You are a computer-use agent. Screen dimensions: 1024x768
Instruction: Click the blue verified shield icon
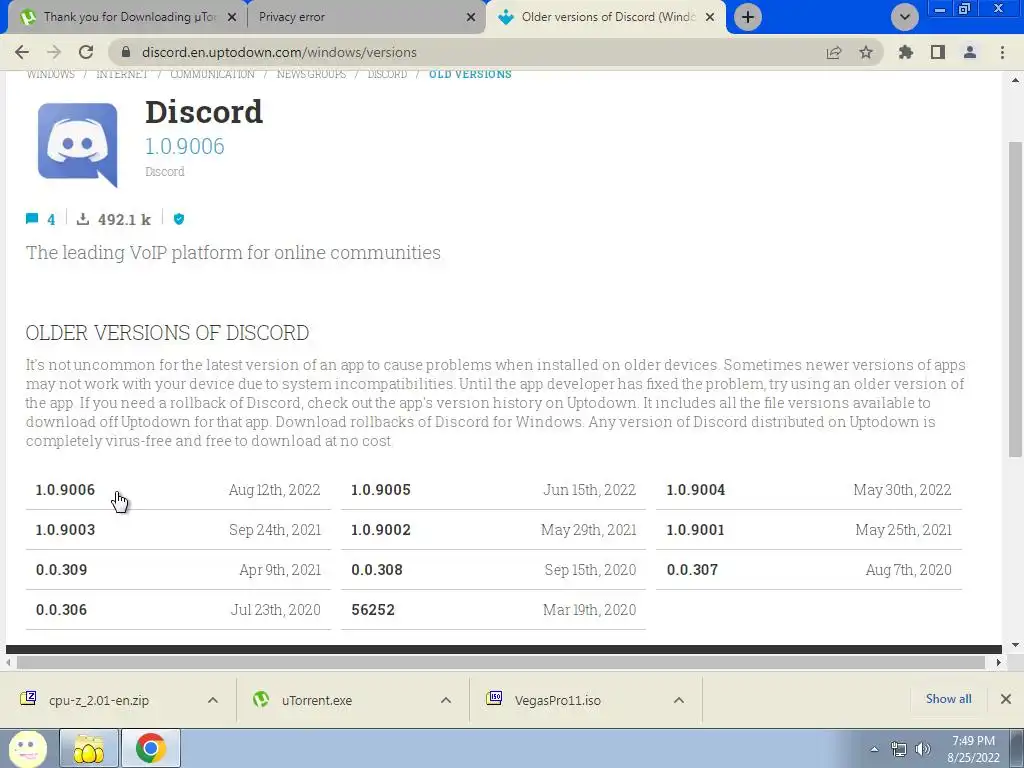[x=179, y=219]
